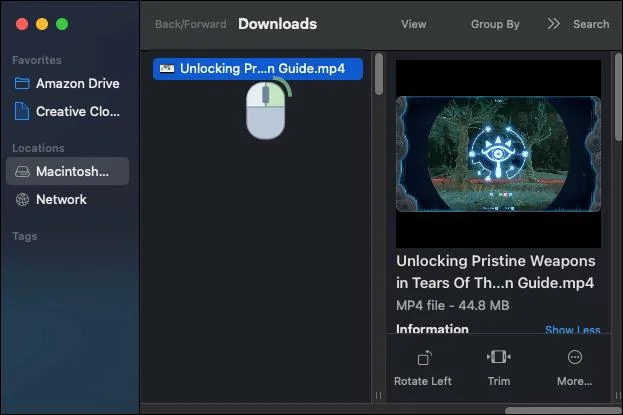Image resolution: width=623 pixels, height=415 pixels.
Task: Click the Back/Forward navigation control
Action: point(191,24)
